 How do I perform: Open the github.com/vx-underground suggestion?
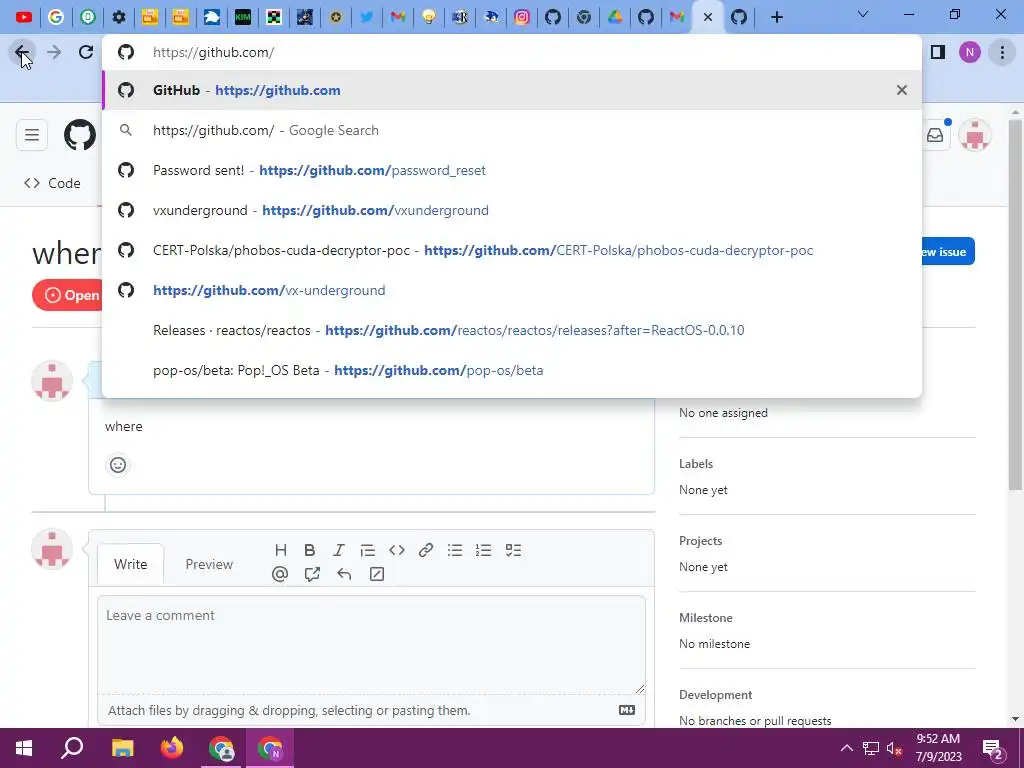click(512, 291)
